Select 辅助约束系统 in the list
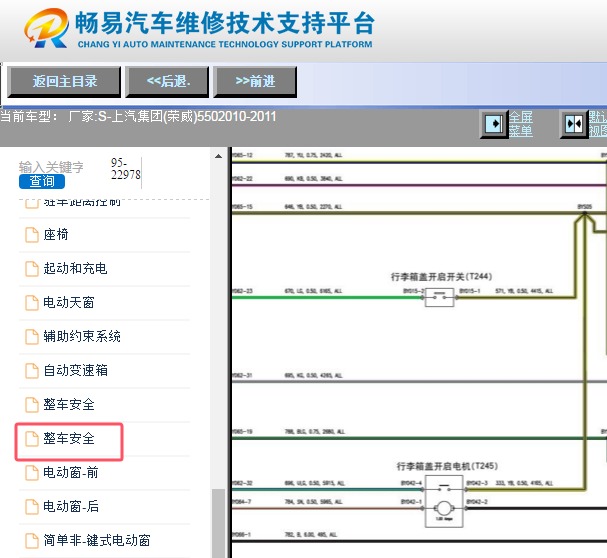607x558 pixels. tap(82, 336)
